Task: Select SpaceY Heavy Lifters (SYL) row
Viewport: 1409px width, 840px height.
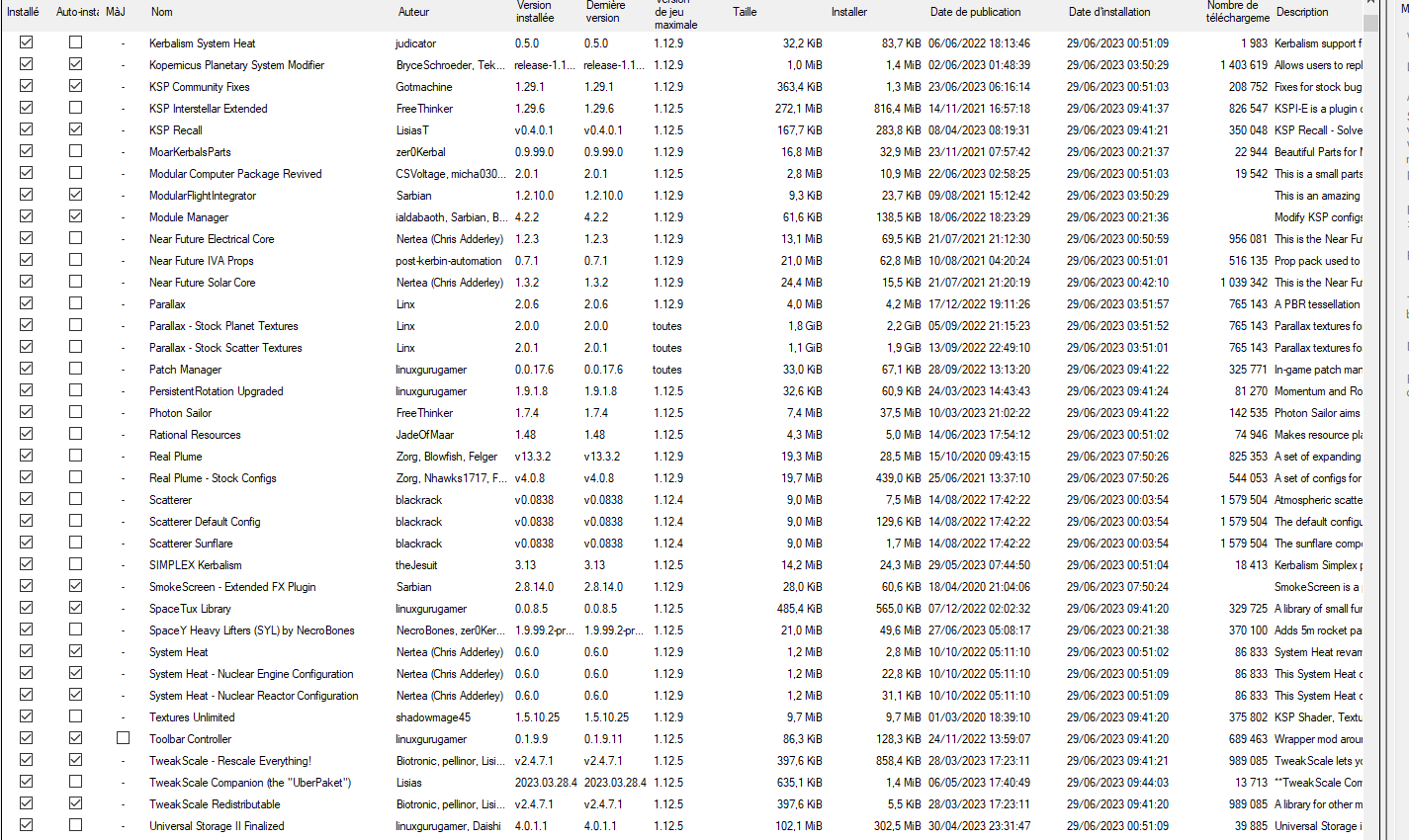Action: [x=251, y=630]
